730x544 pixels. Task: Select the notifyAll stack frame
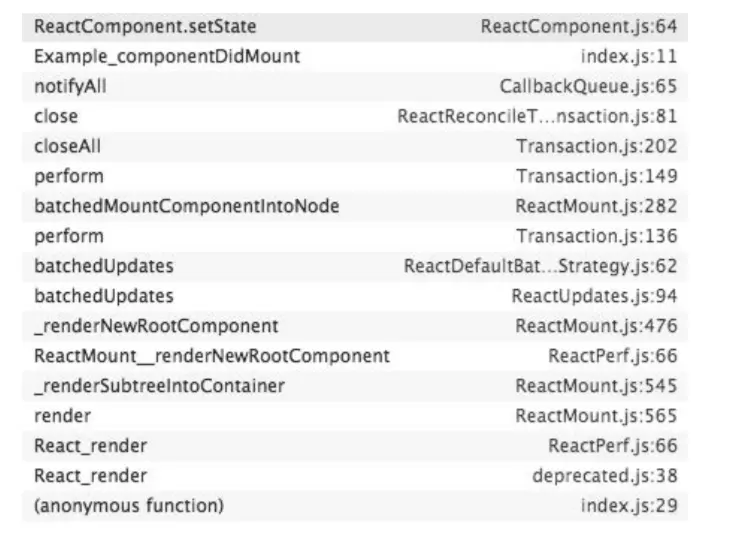355,86
